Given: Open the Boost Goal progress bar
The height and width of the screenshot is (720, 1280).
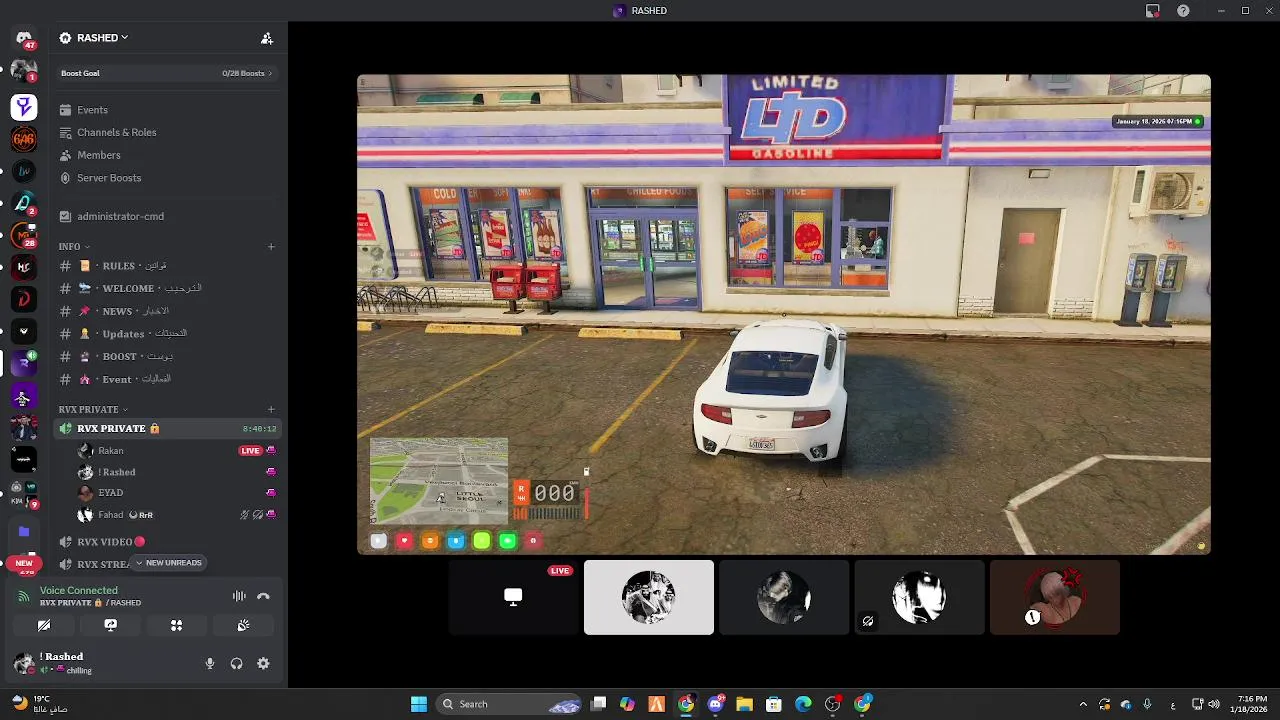Looking at the screenshot, I should (x=166, y=73).
